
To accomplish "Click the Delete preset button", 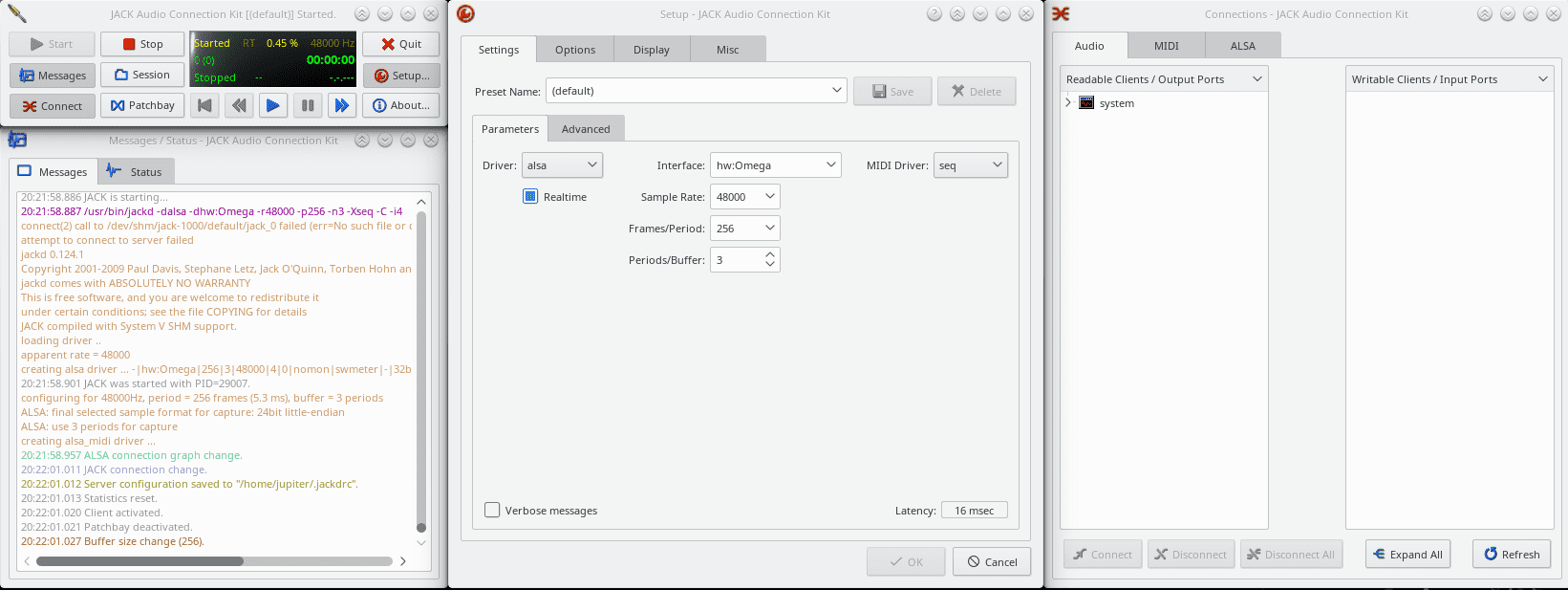I will 977,92.
